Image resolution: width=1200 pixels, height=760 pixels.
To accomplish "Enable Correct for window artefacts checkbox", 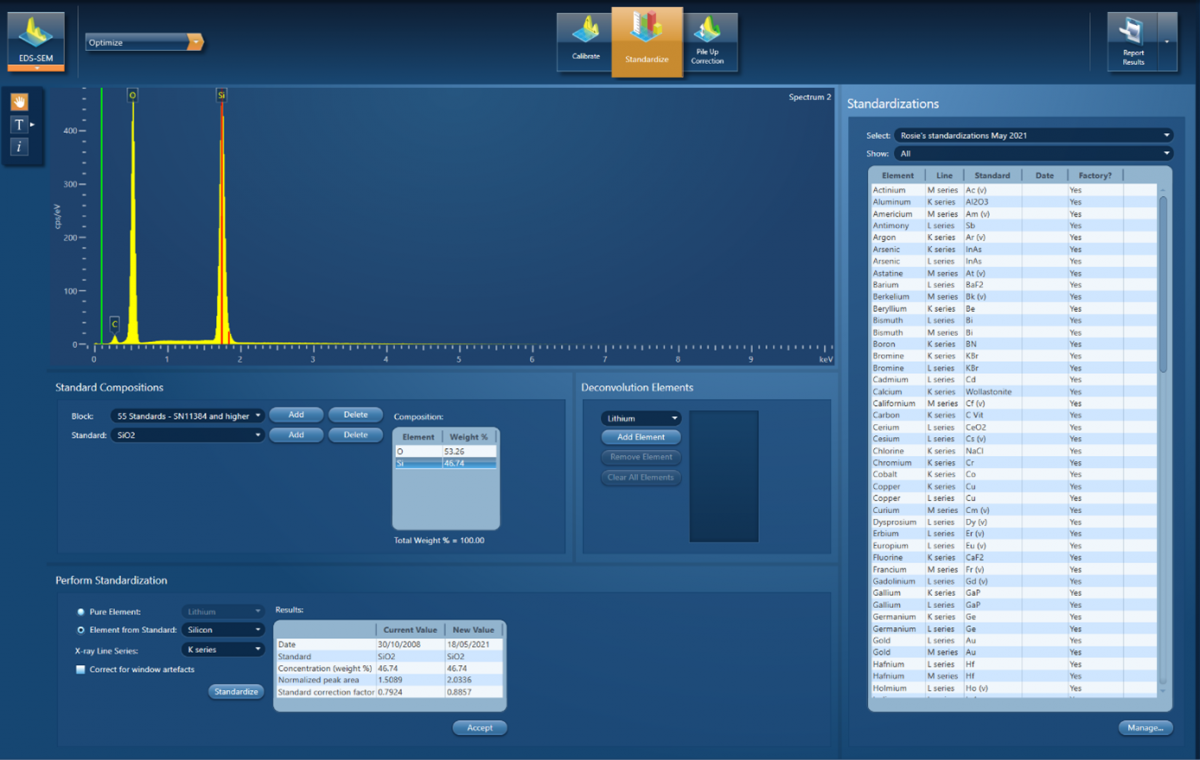I will 81,669.
